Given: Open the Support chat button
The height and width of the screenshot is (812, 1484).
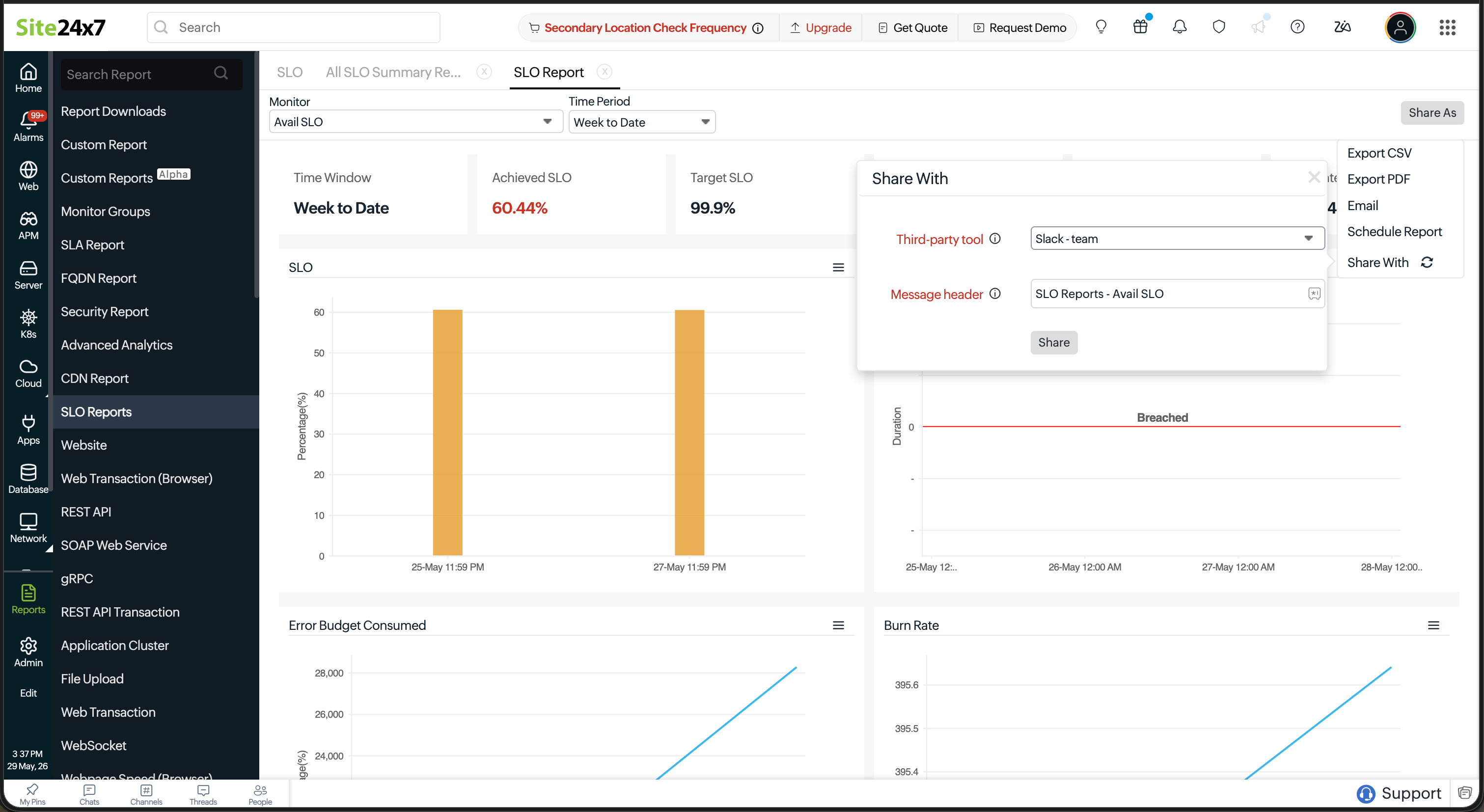Looking at the screenshot, I should click(x=1399, y=793).
